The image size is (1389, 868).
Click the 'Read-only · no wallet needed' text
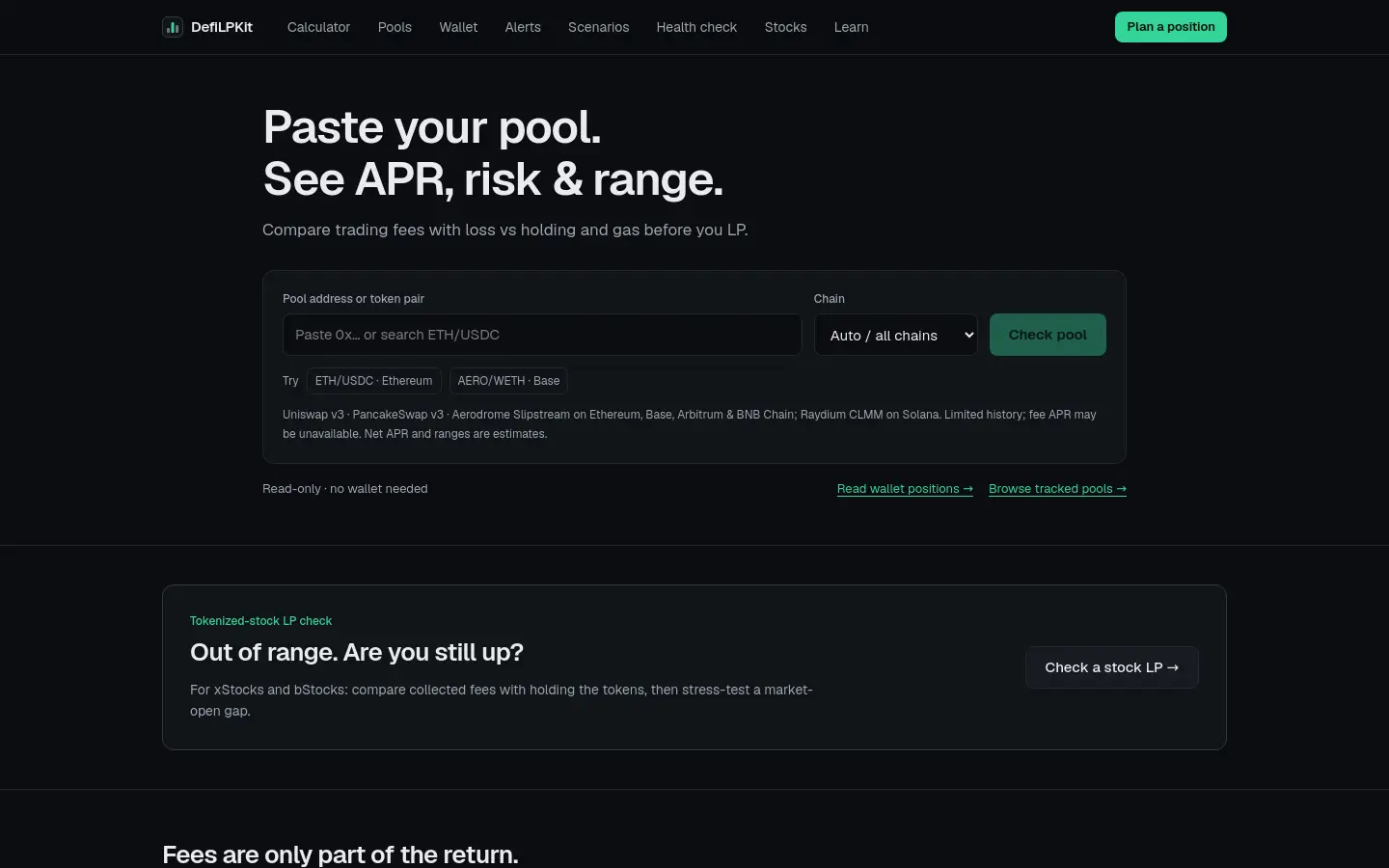click(344, 489)
